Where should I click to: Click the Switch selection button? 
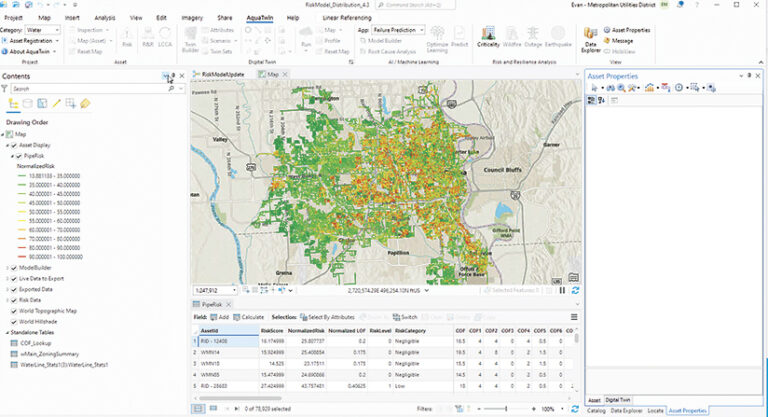click(x=405, y=317)
